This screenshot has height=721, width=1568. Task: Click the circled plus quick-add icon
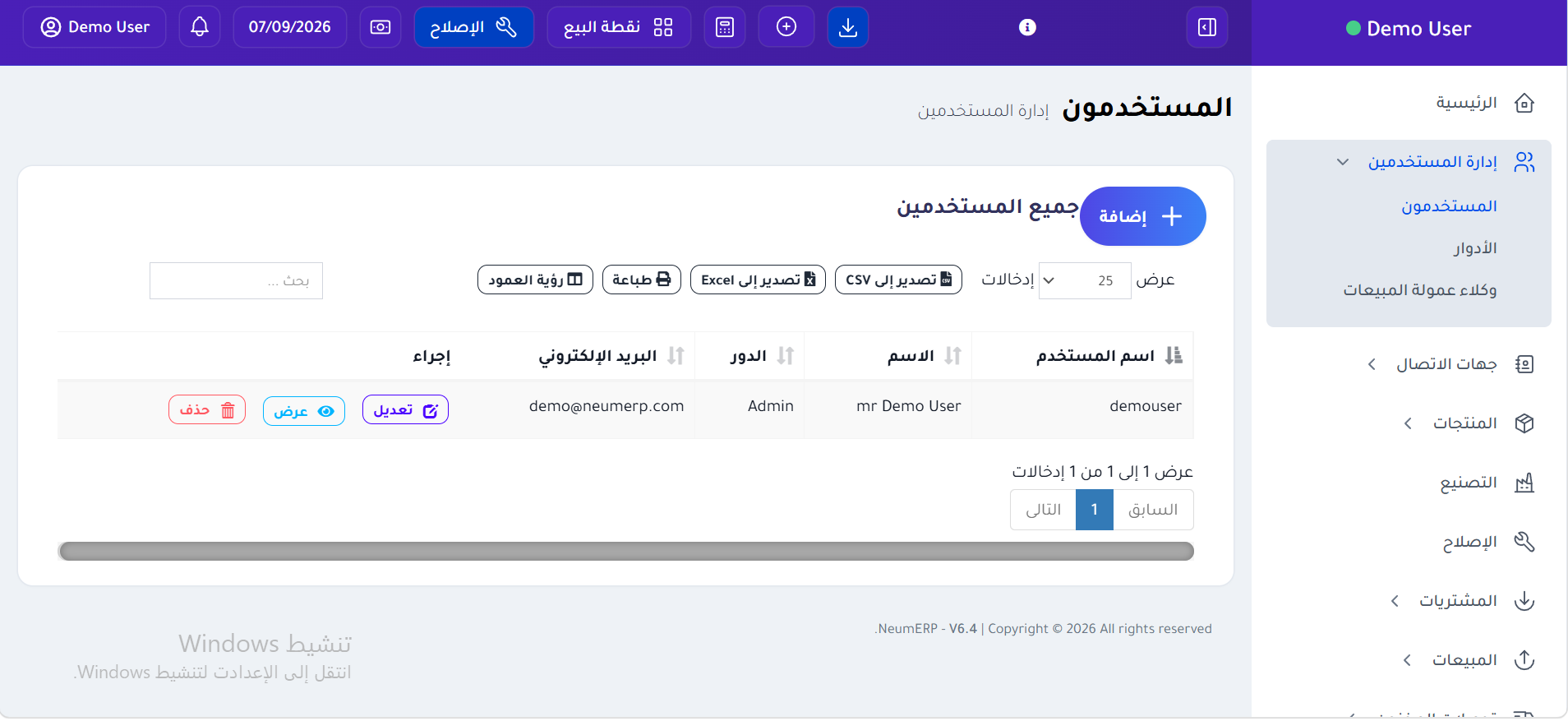(786, 27)
